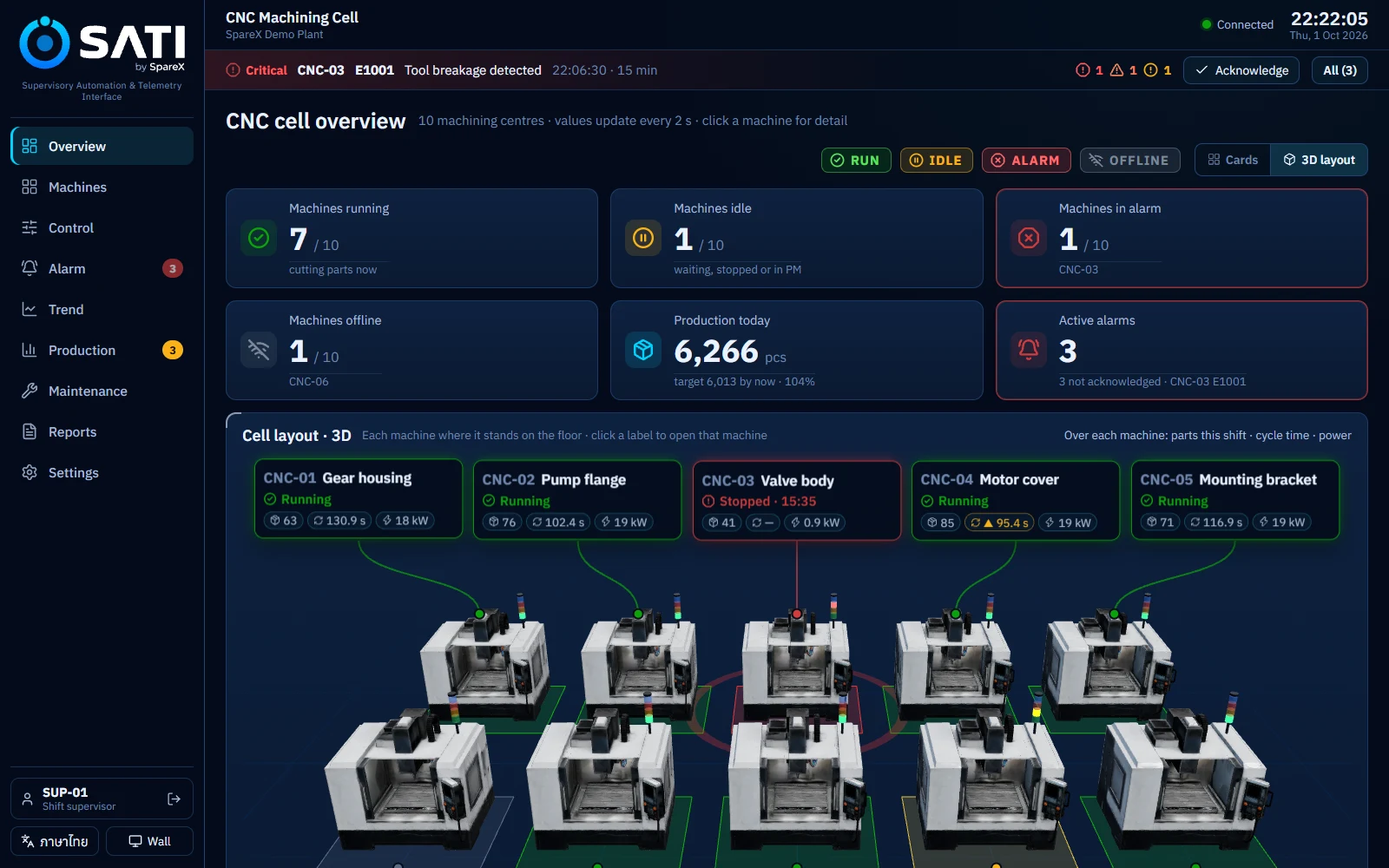1389x868 pixels.
Task: Click the Machines grid icon in sidebar
Action: point(30,187)
